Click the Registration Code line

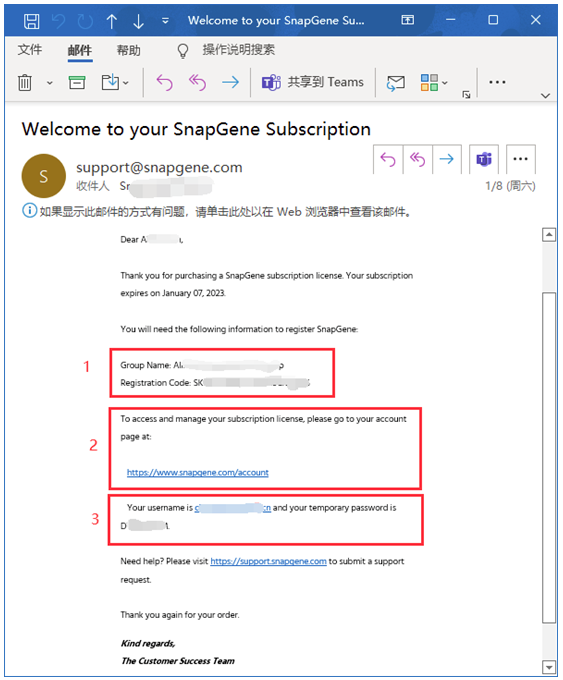pos(215,383)
